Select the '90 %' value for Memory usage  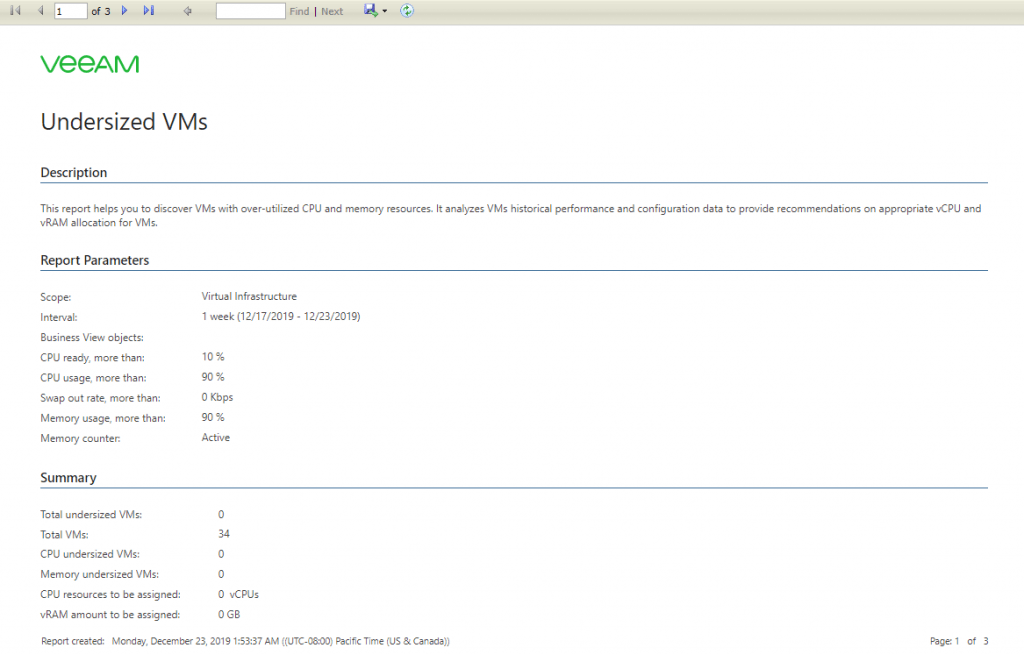click(213, 417)
